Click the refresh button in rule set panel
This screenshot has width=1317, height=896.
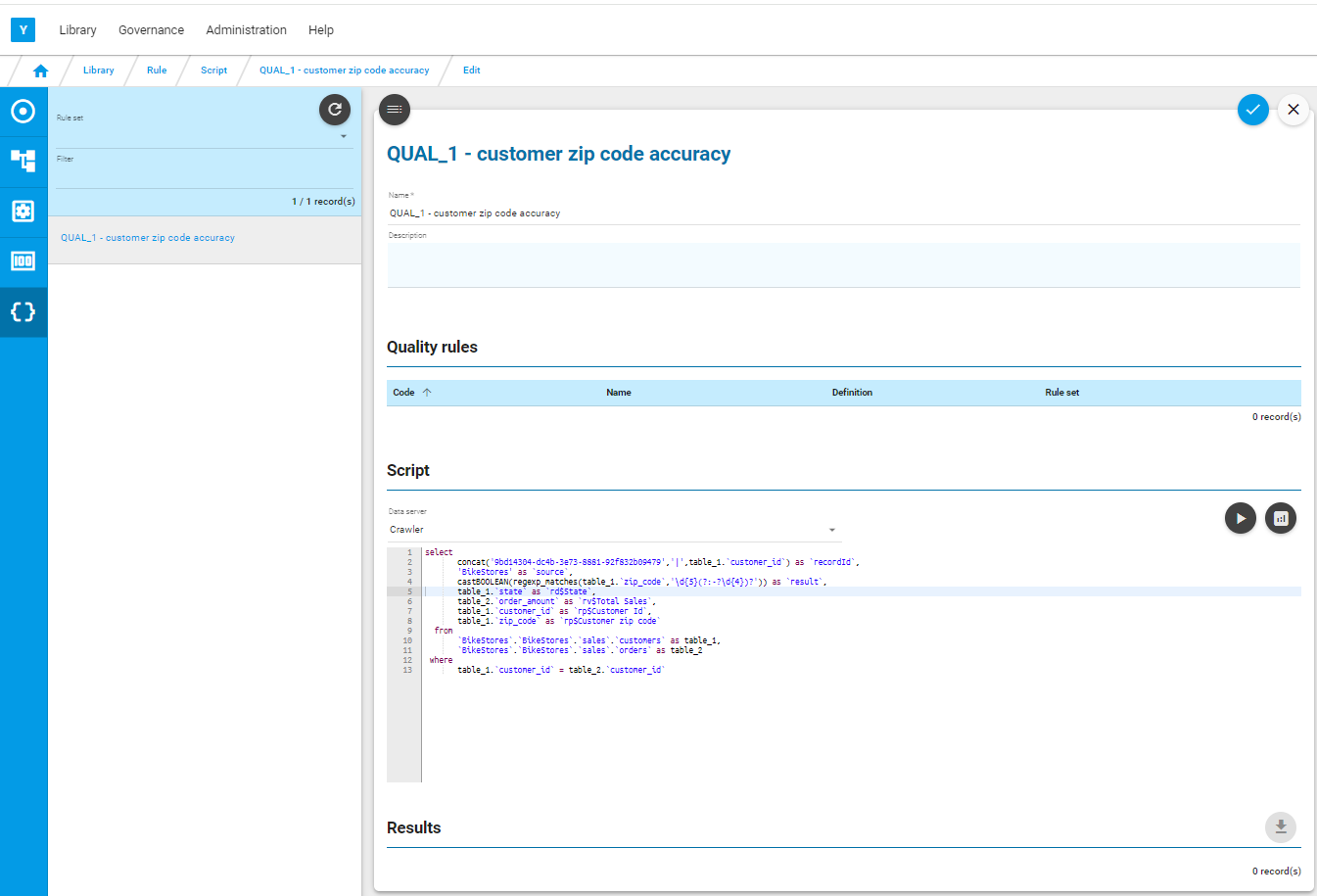click(335, 110)
